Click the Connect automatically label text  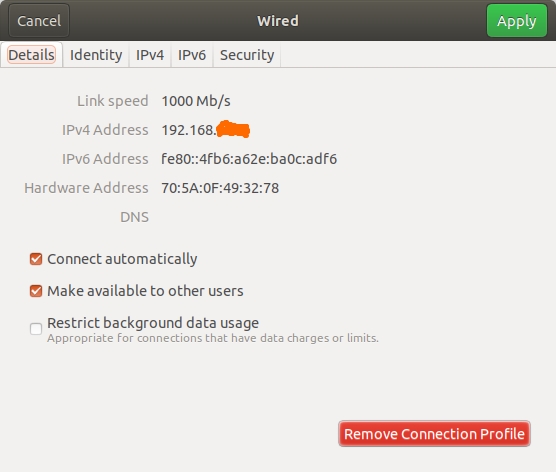click(x=122, y=259)
